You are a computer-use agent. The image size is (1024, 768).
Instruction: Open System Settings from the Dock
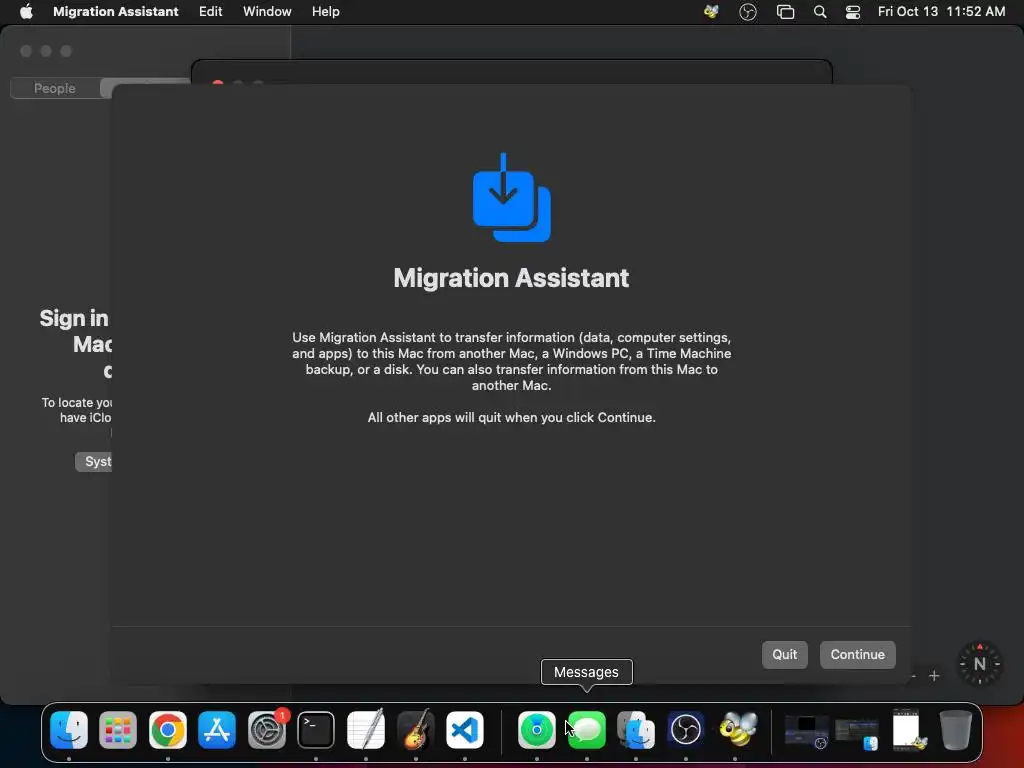[266, 729]
